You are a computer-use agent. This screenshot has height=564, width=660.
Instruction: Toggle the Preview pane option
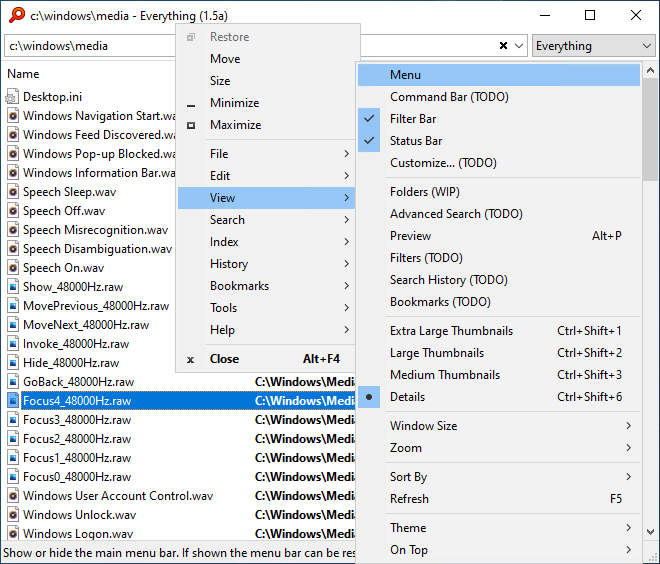[499, 236]
